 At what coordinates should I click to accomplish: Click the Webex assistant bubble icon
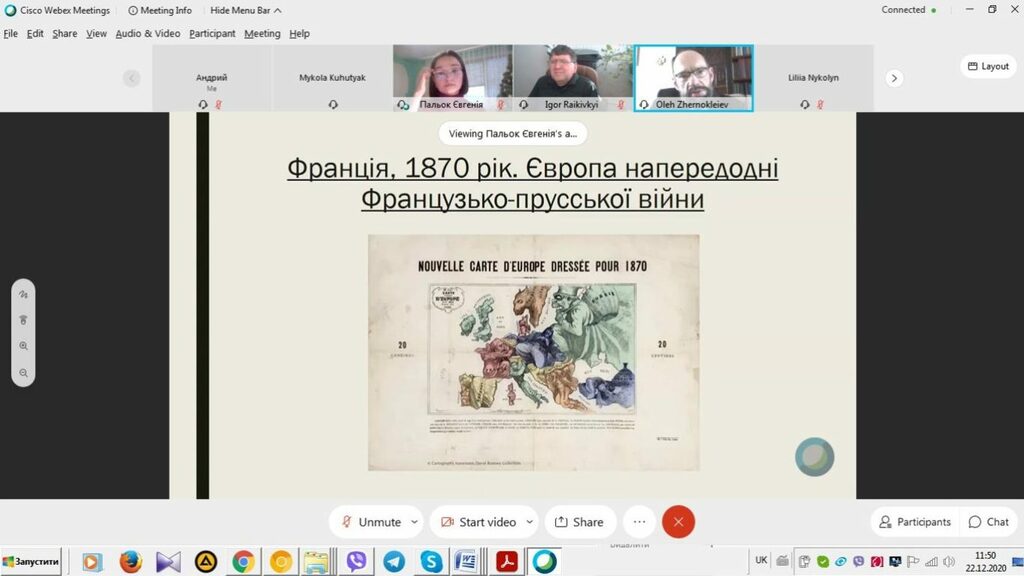814,457
